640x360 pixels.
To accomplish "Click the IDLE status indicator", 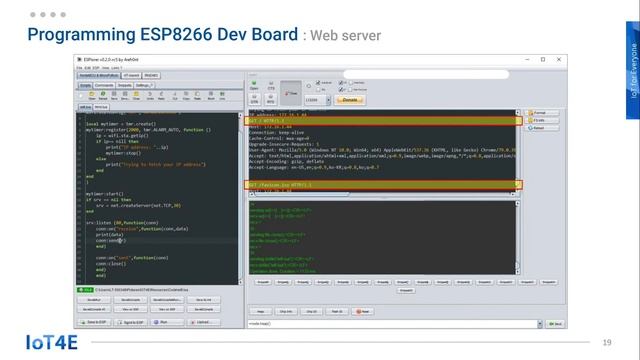I will point(85,290).
